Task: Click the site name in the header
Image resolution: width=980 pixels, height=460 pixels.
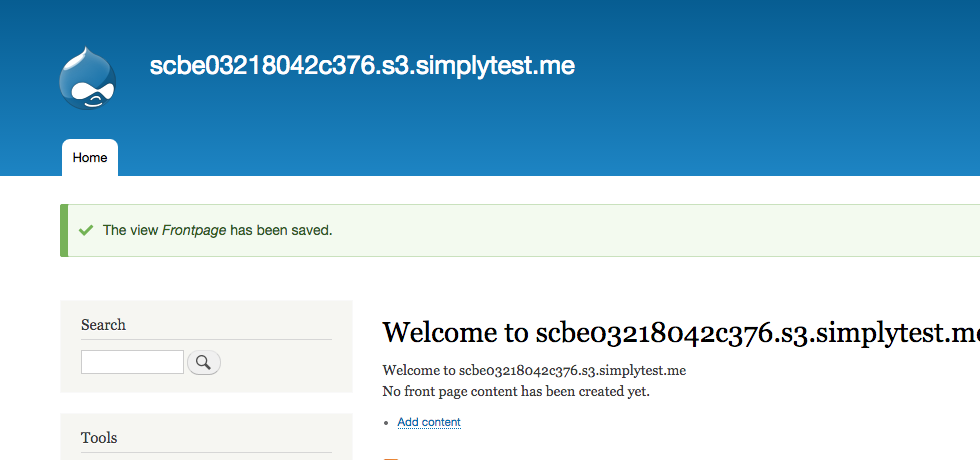Action: click(x=362, y=66)
